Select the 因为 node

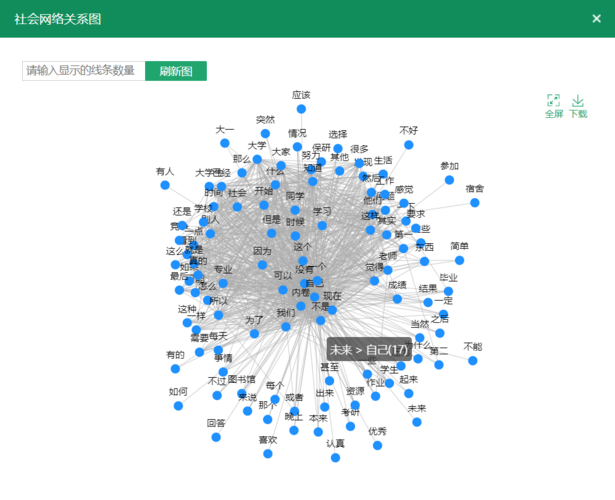tap(262, 265)
